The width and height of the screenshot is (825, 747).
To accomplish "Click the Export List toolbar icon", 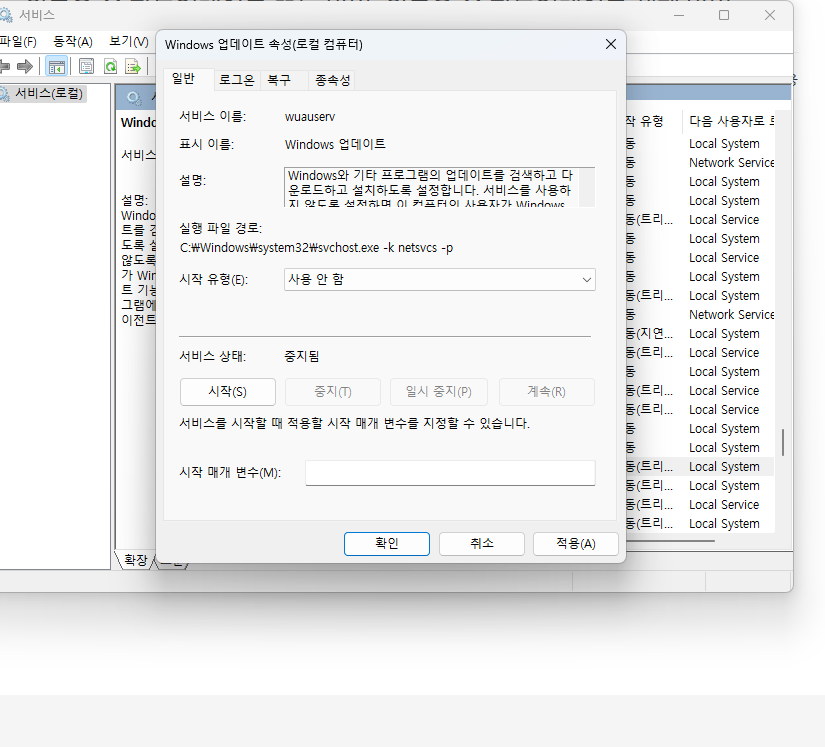I will [x=133, y=66].
